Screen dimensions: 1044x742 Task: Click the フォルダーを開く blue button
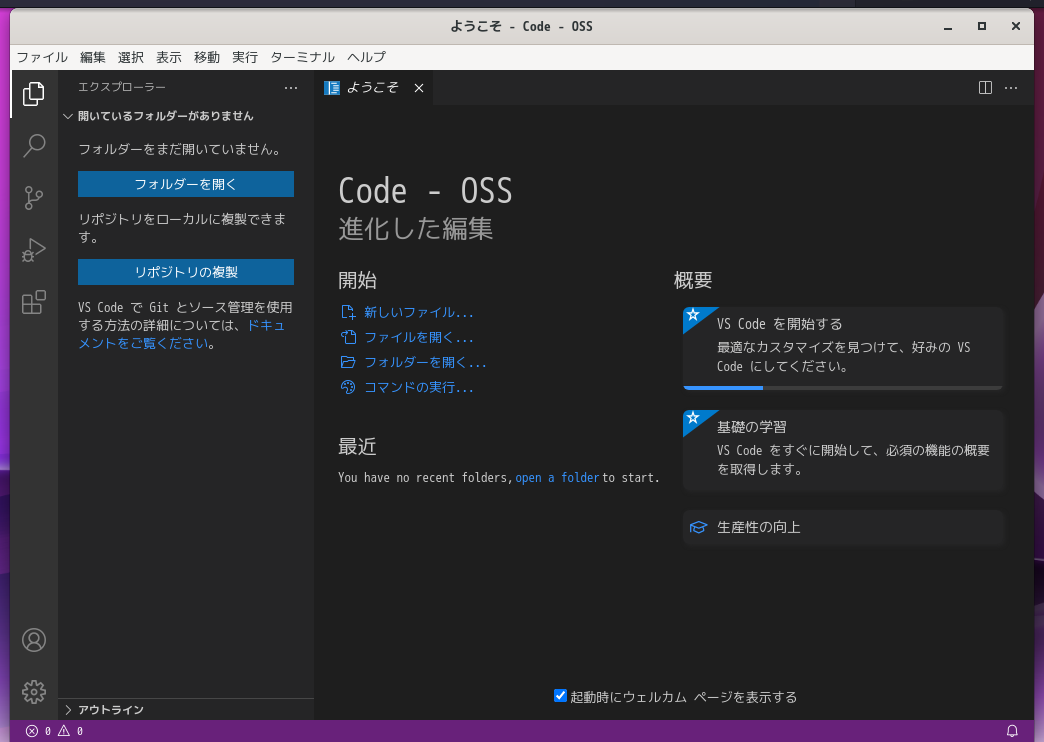186,184
